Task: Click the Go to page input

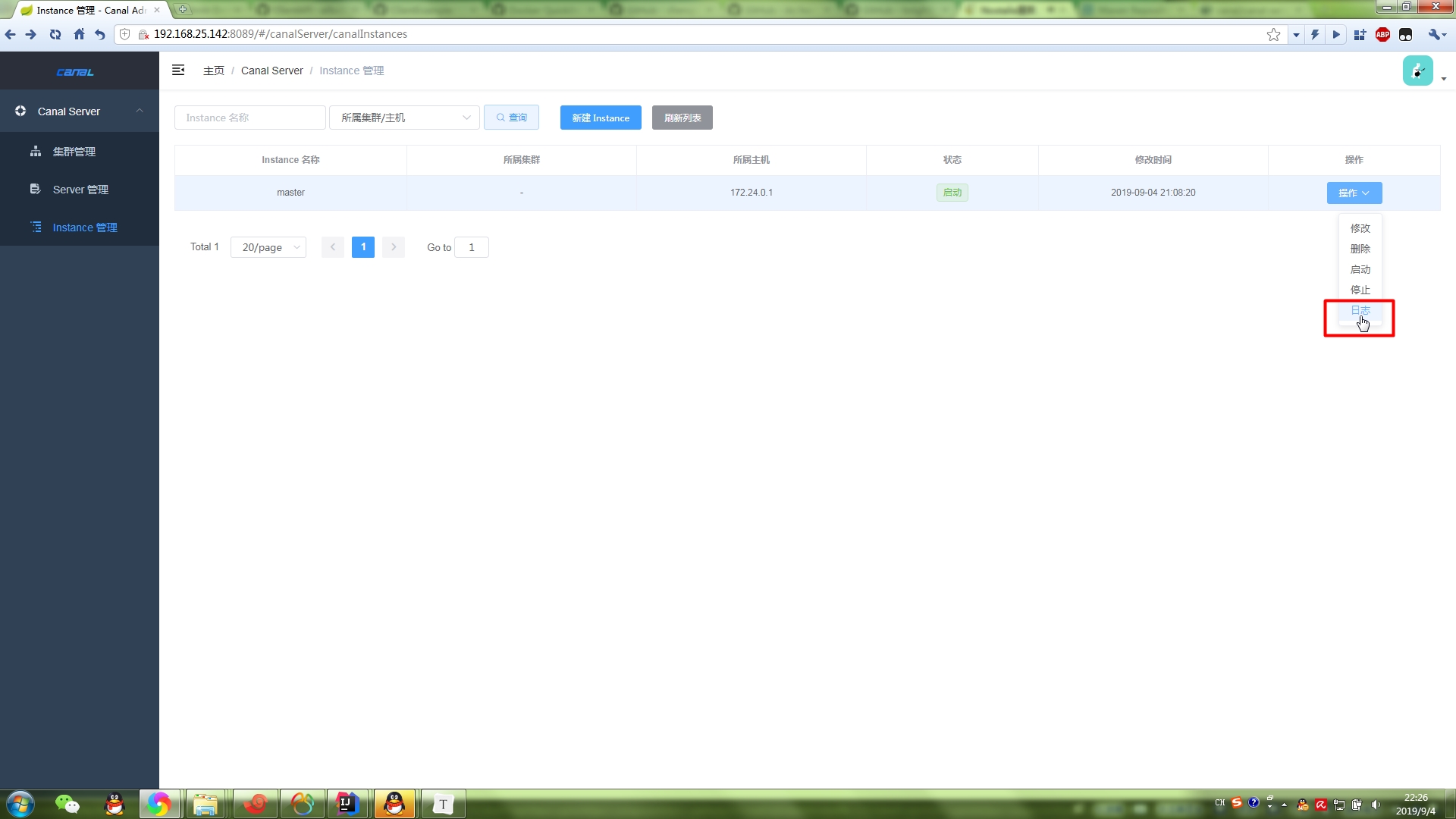Action: click(x=471, y=247)
